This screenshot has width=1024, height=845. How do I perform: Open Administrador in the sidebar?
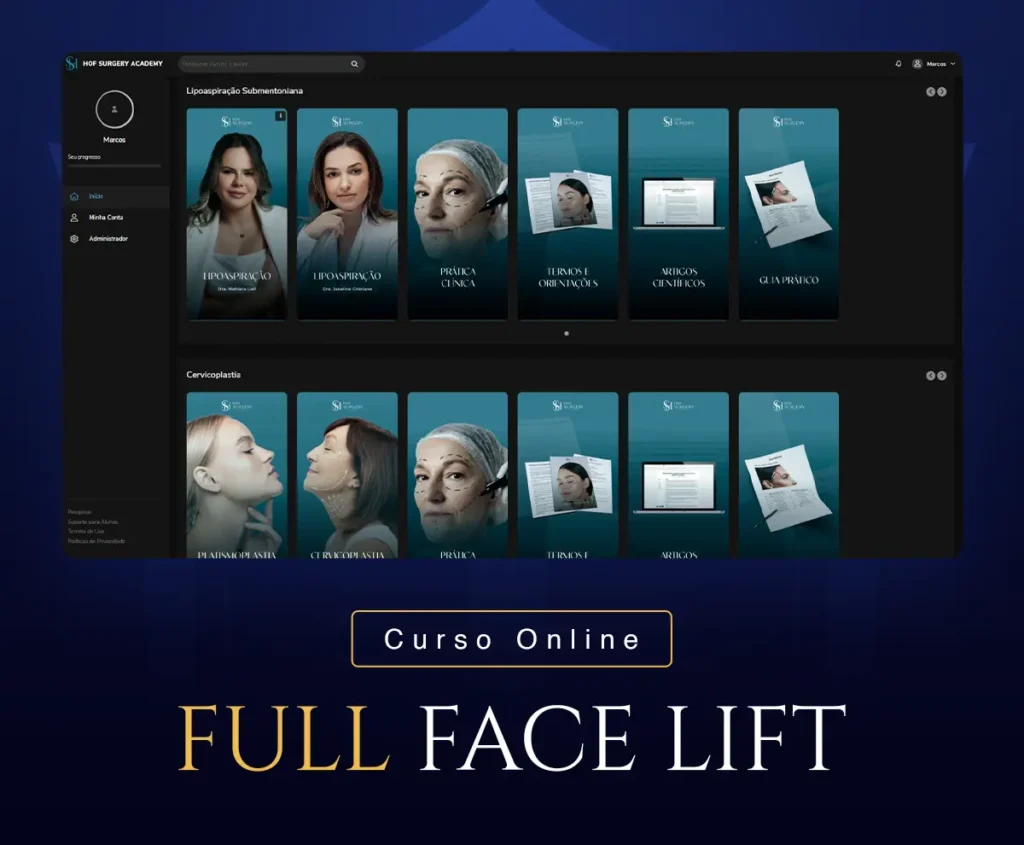click(x=116, y=239)
